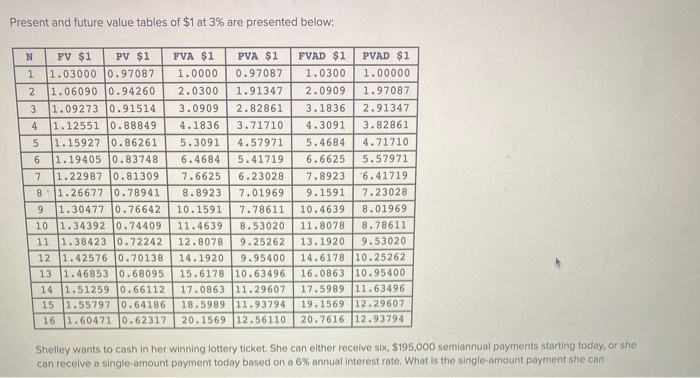The width and height of the screenshot is (700, 378).
Task: Select the FVAD value 6.6625 cell
Action: [323, 159]
